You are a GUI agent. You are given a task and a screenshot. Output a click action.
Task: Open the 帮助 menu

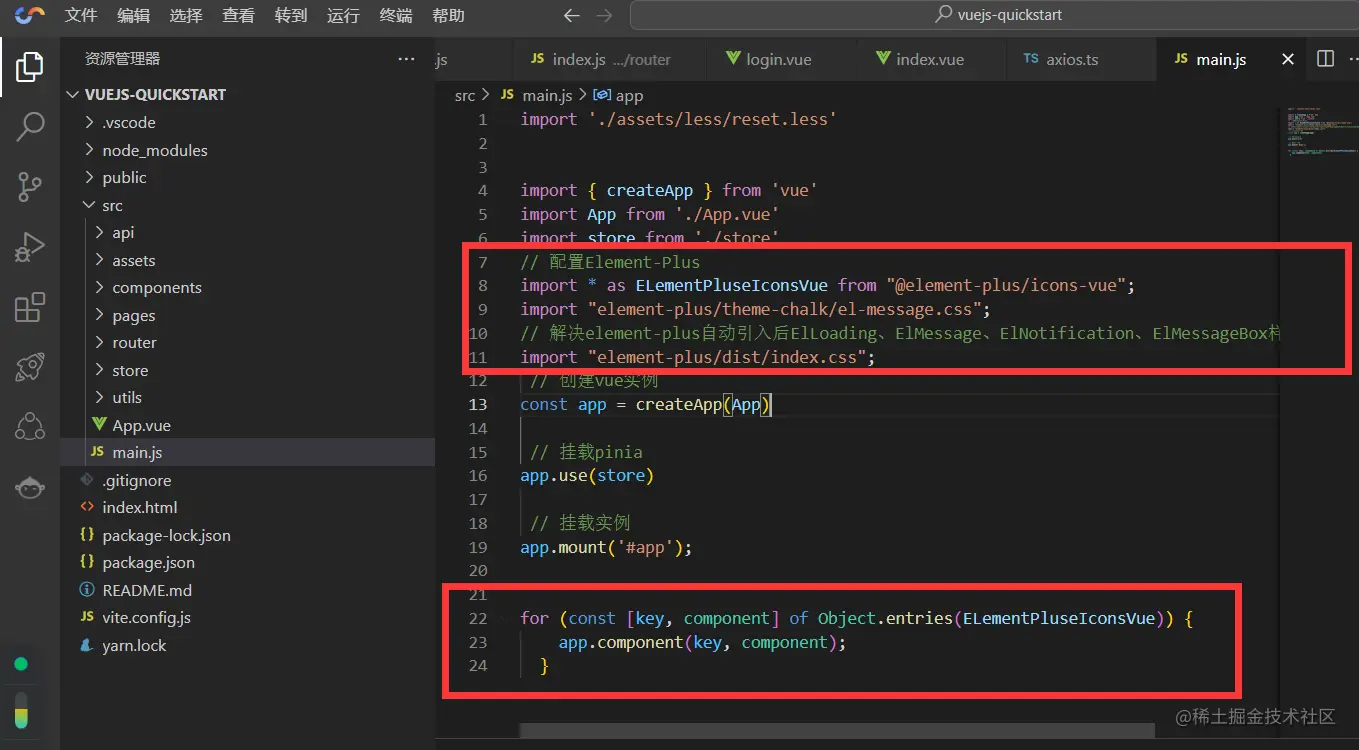tap(448, 15)
